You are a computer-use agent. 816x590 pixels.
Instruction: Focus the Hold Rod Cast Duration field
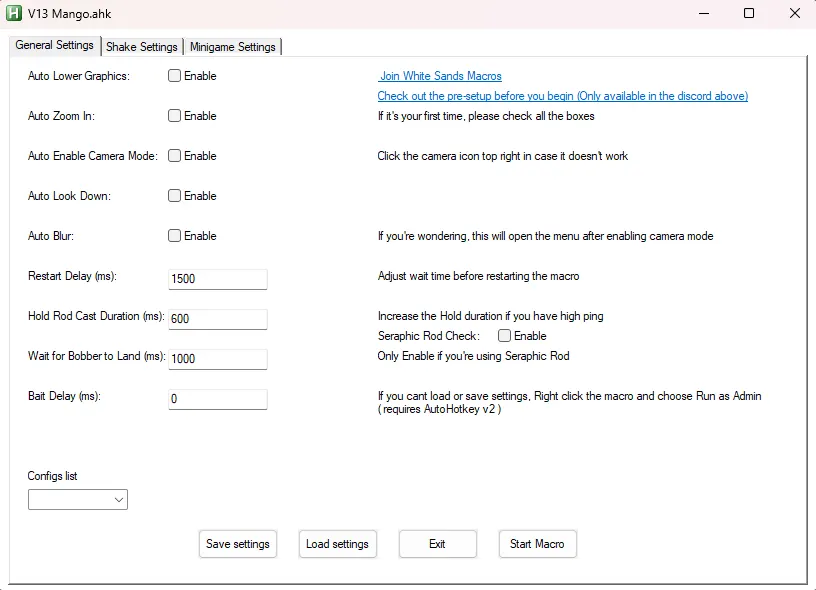click(x=218, y=319)
